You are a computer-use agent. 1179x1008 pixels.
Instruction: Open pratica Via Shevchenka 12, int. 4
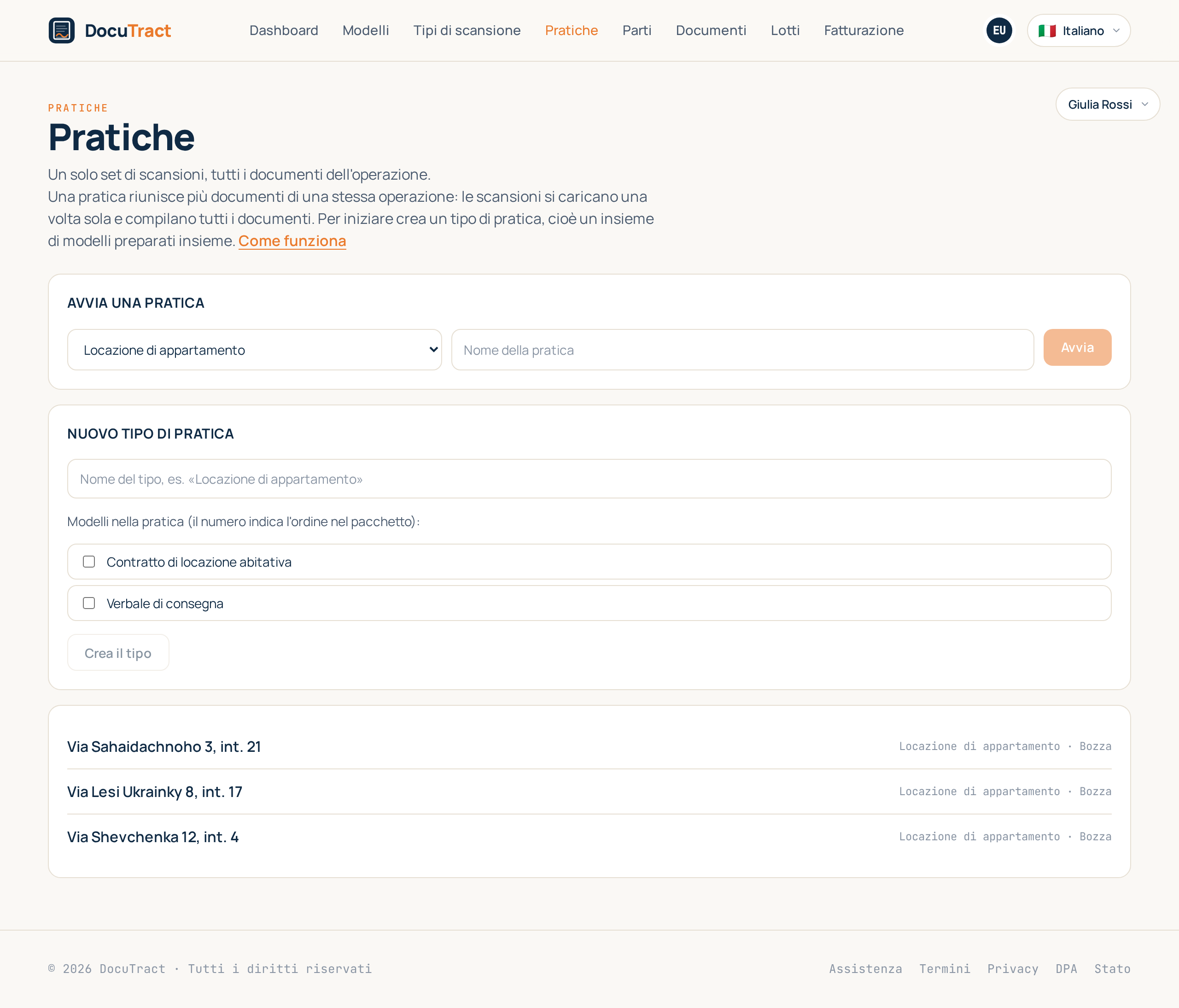pos(153,837)
